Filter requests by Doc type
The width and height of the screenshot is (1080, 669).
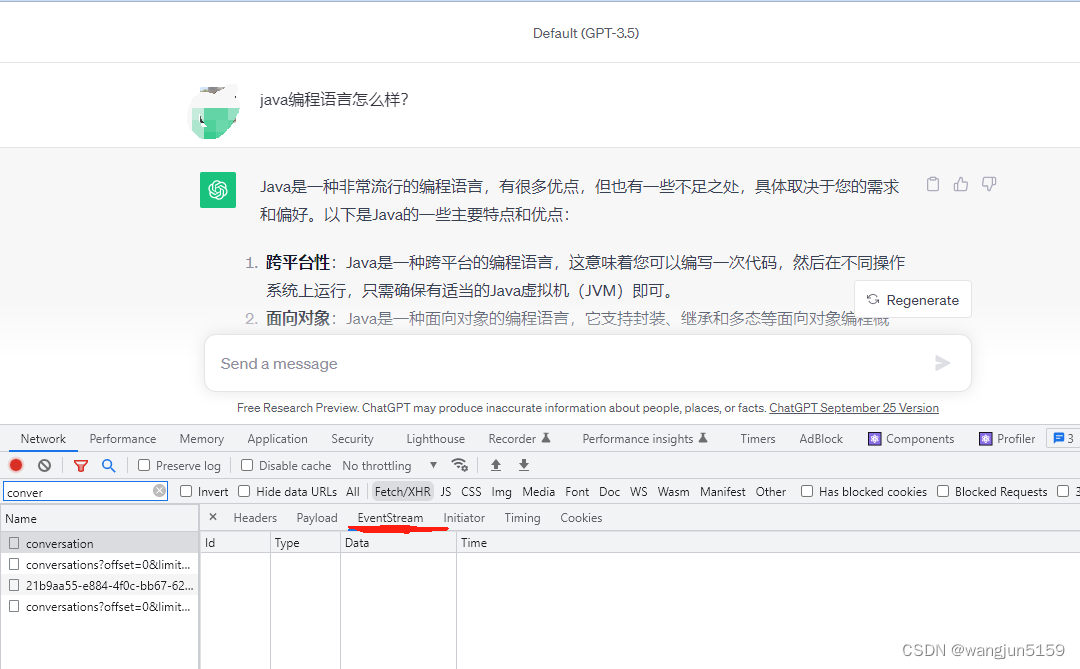point(610,491)
